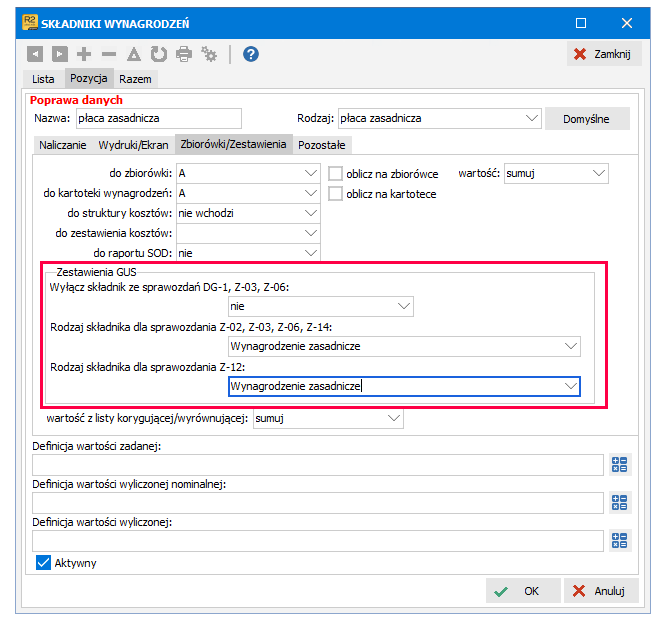The image size is (663, 624).
Task: Cancel with the Anuluj button
Action: click(601, 591)
